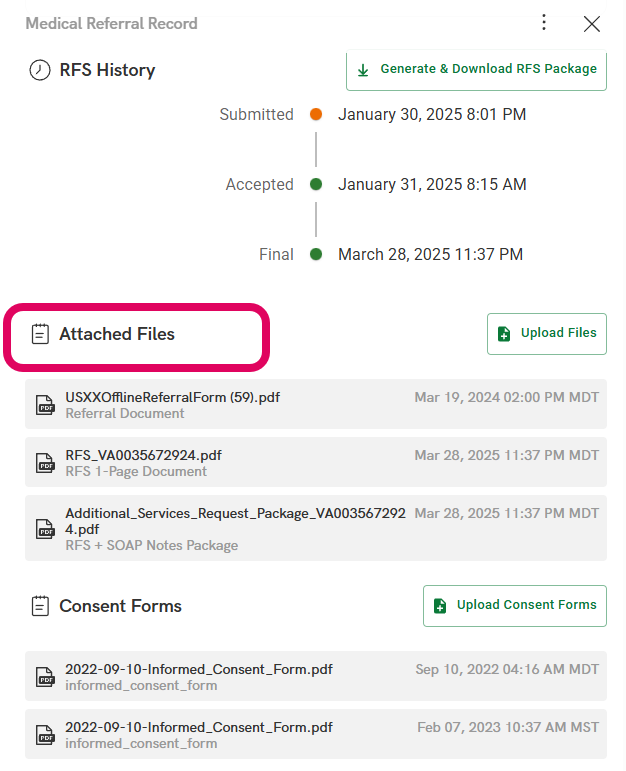Open RFS_VA0035672924.pdf document
This screenshot has height=771, width=626.
click(x=143, y=455)
